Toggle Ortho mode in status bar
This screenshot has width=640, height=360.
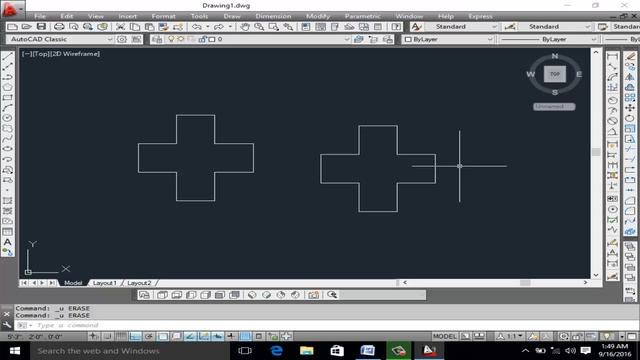135,336
